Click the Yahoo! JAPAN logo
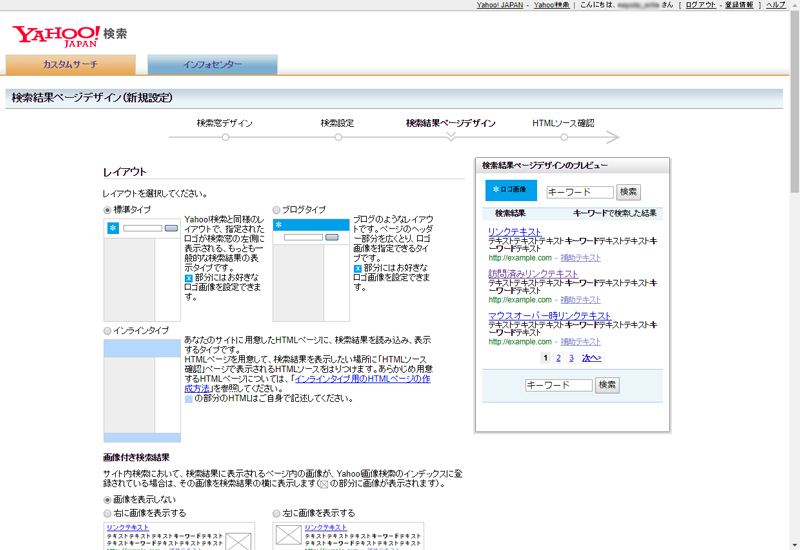Viewport: 800px width, 550px height. point(56,36)
